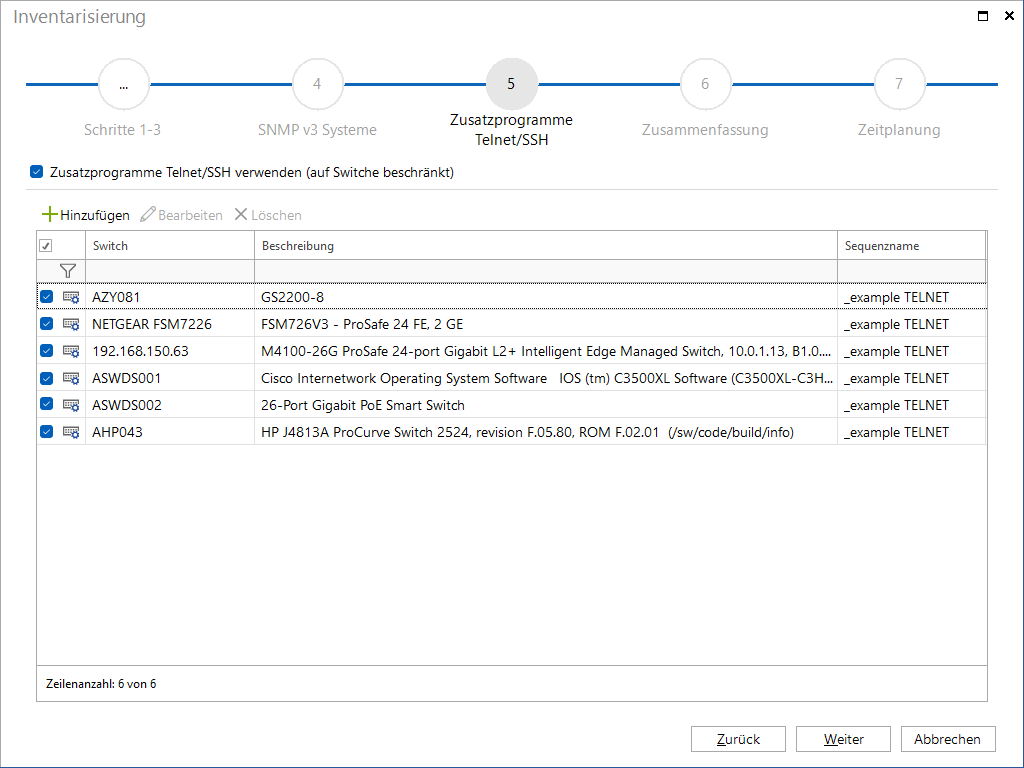The image size is (1024, 768).
Task: Click the Weiter button
Action: 843,739
